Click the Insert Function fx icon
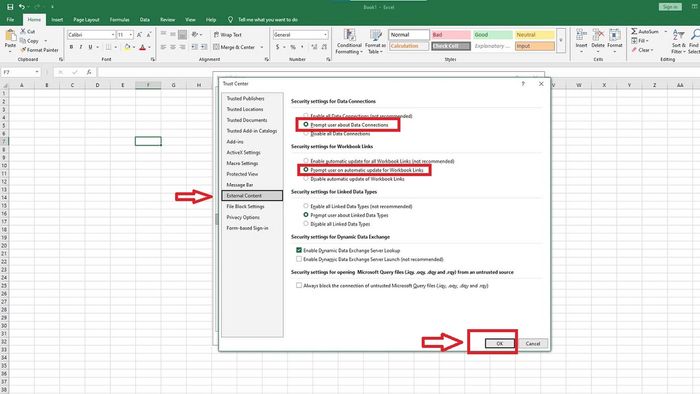This screenshot has width=700, height=394. [89, 72]
